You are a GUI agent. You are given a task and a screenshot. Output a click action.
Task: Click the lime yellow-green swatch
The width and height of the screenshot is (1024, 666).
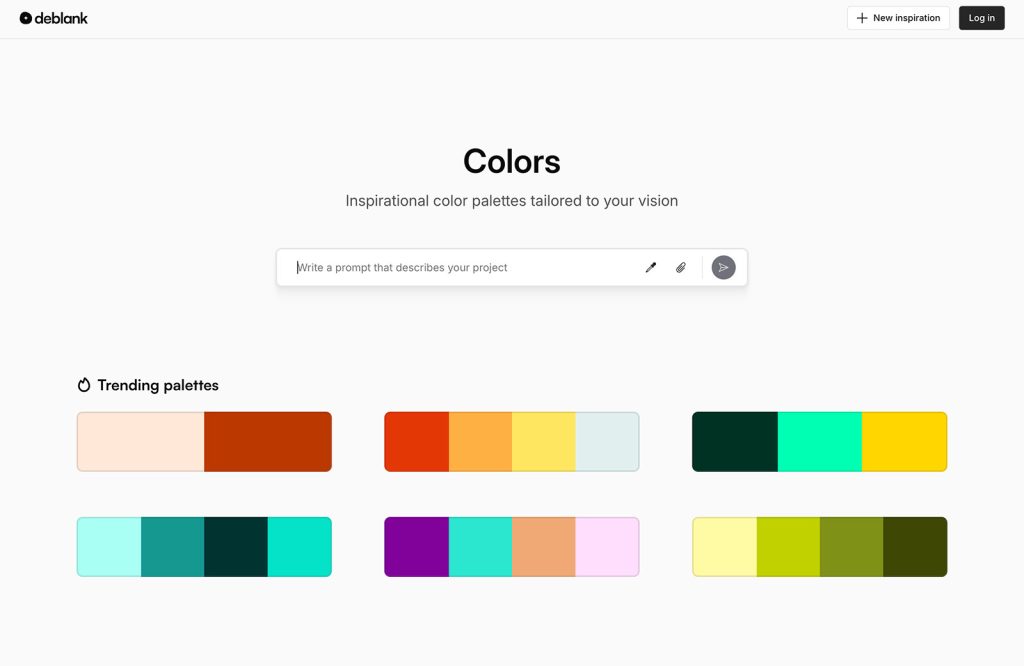coord(788,546)
